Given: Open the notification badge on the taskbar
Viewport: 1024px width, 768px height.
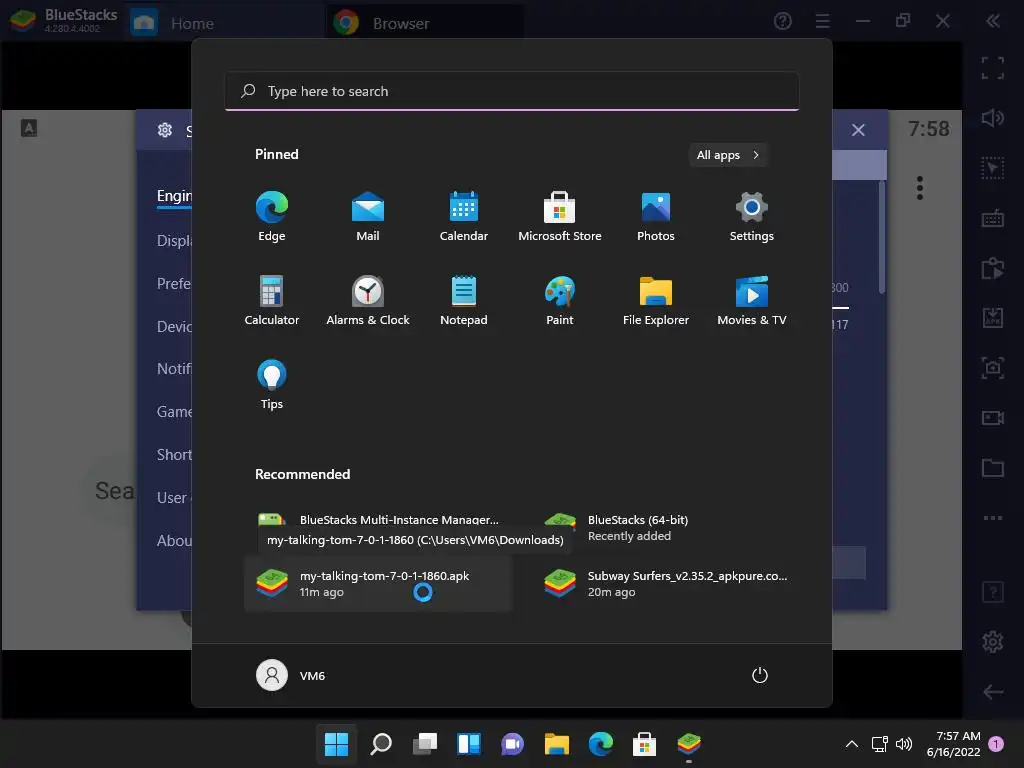Looking at the screenshot, I should coord(996,743).
